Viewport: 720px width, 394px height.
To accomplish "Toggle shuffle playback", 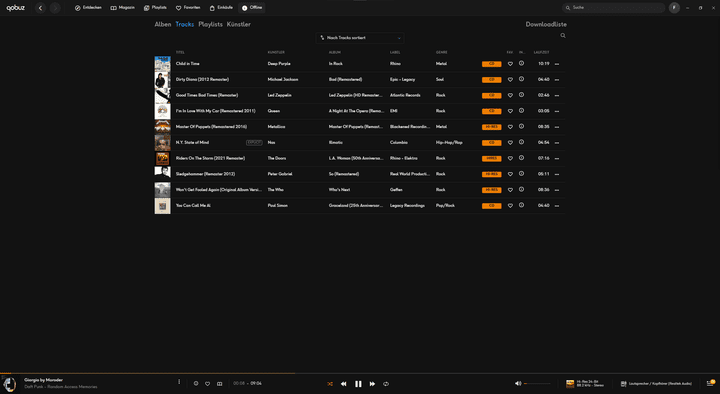I will pos(330,384).
